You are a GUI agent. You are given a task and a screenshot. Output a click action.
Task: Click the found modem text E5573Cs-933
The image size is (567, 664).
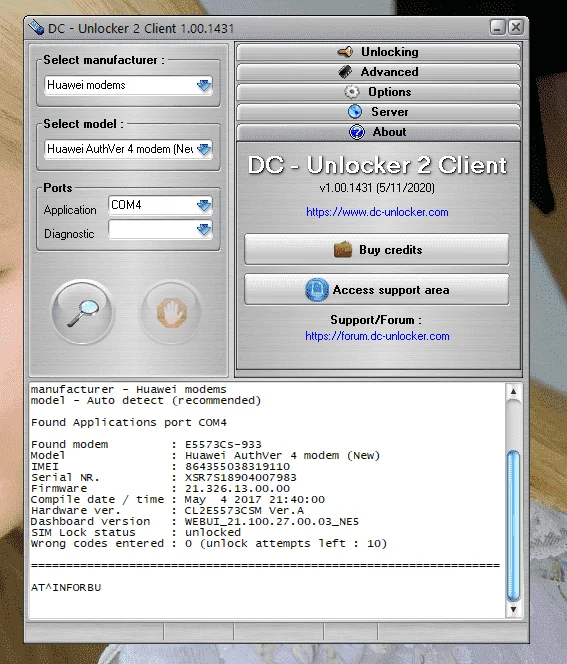223,445
